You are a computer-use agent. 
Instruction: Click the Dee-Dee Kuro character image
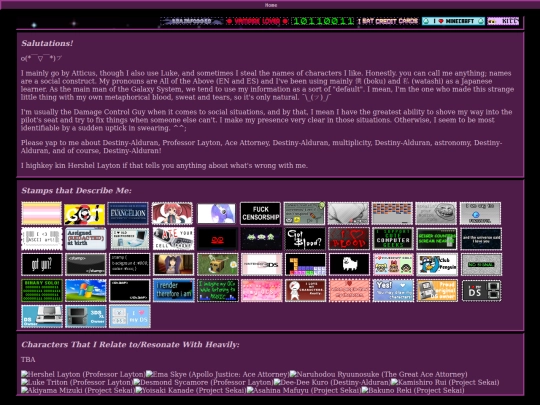point(332,382)
